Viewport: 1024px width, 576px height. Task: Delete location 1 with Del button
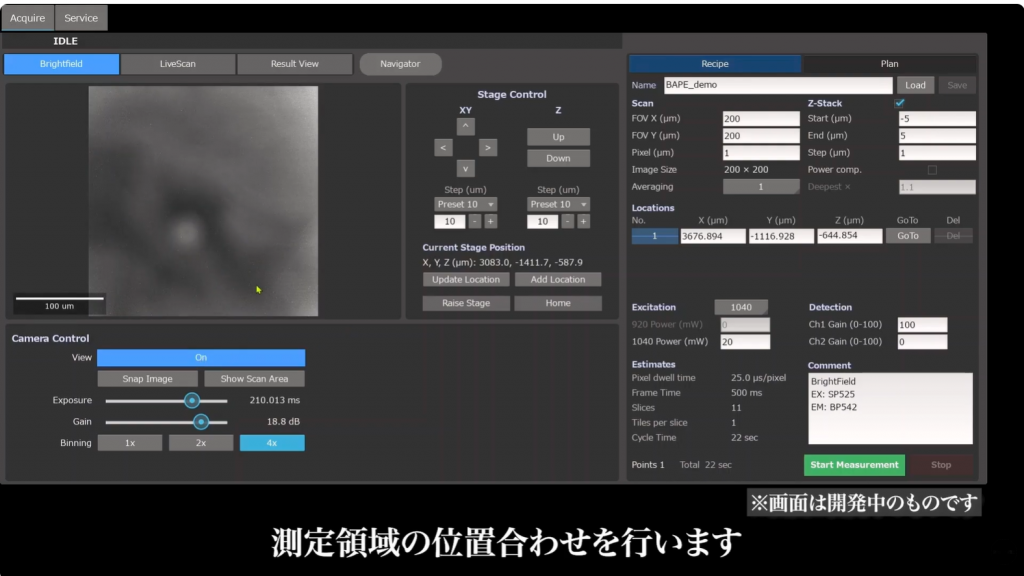(953, 236)
